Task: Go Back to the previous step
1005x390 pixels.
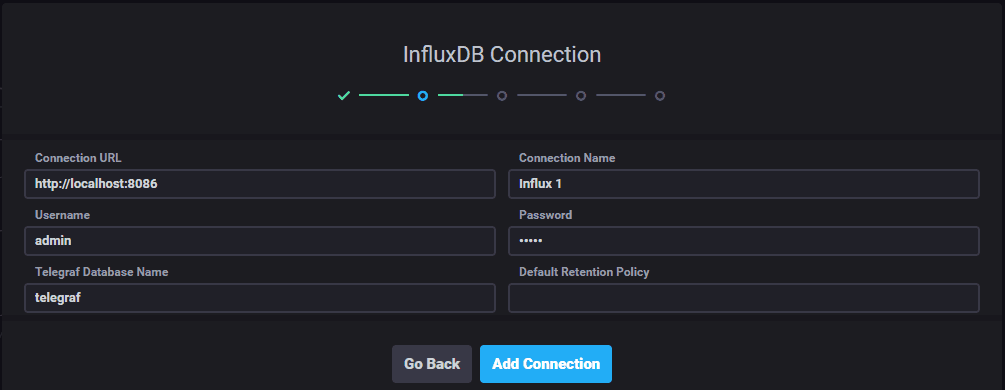Action: coord(432,364)
